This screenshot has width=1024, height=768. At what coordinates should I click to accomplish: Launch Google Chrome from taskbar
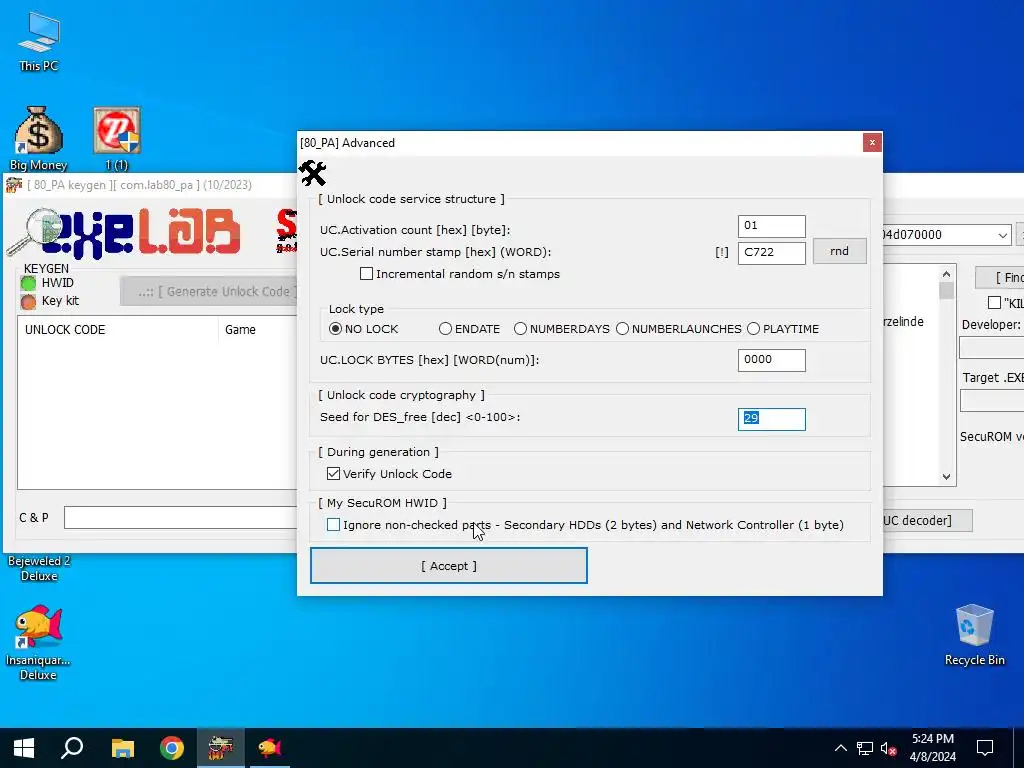click(172, 748)
